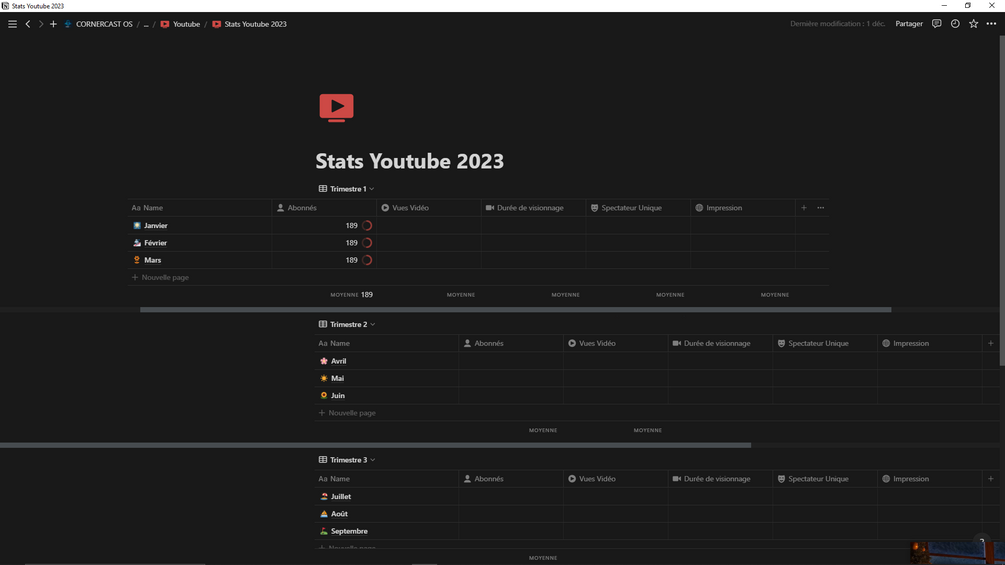
Task: Click the Avril row flower icon
Action: pyautogui.click(x=324, y=361)
